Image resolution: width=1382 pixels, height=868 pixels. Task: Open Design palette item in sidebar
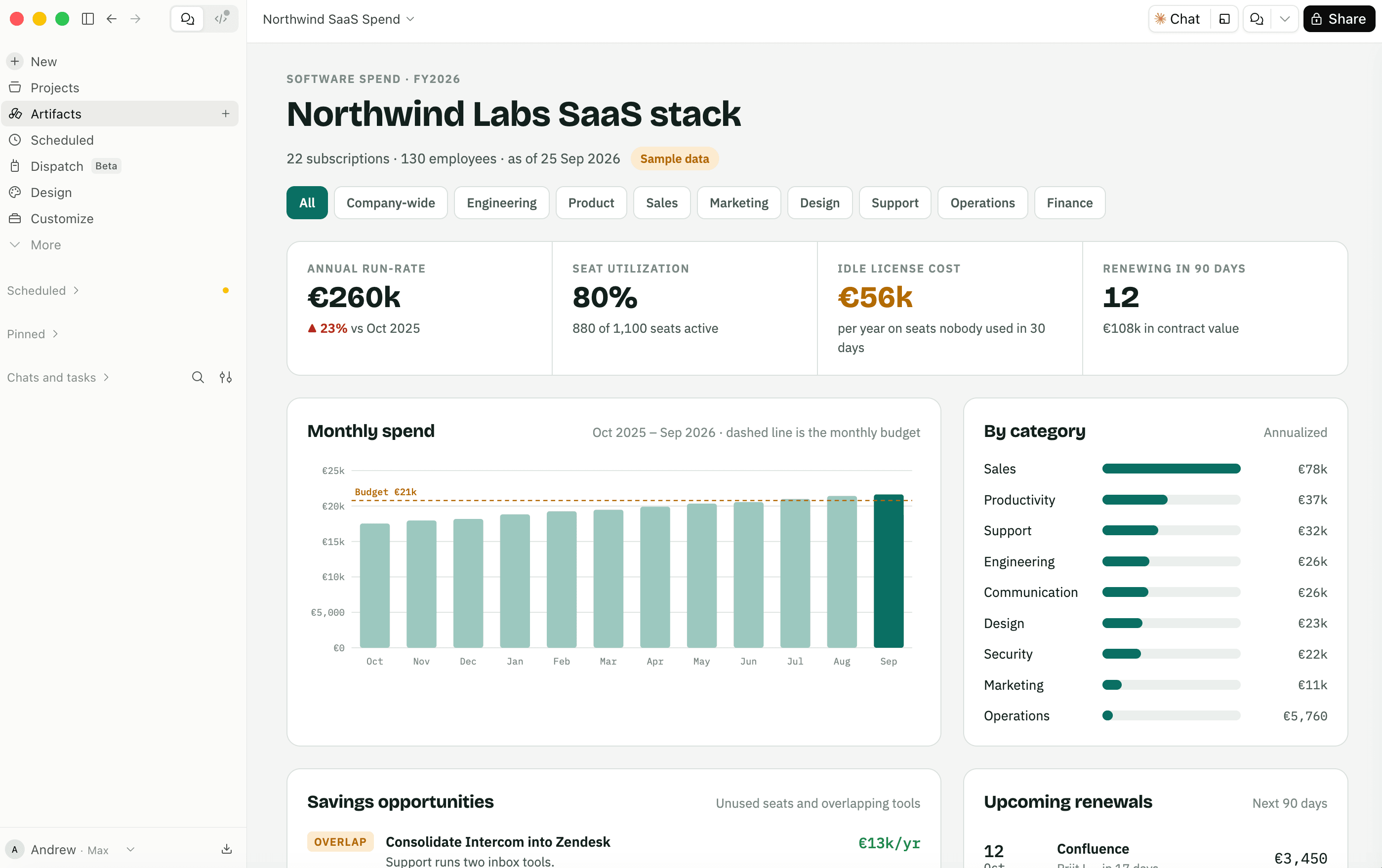tap(120, 193)
